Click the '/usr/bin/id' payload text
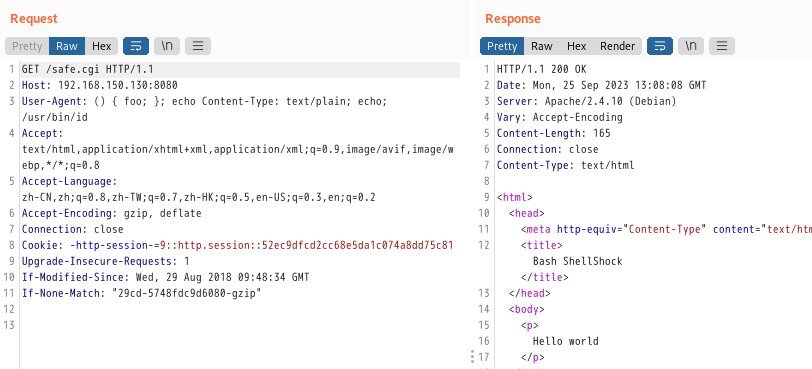812x369 pixels. (x=54, y=117)
